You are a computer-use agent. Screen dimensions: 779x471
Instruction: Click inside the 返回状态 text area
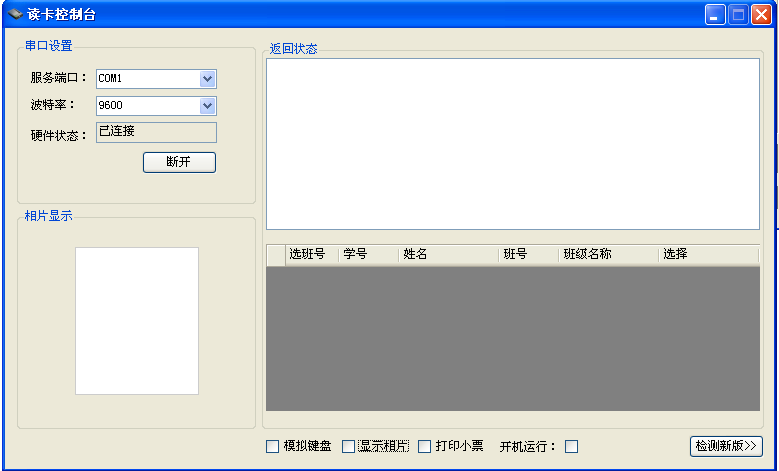513,144
